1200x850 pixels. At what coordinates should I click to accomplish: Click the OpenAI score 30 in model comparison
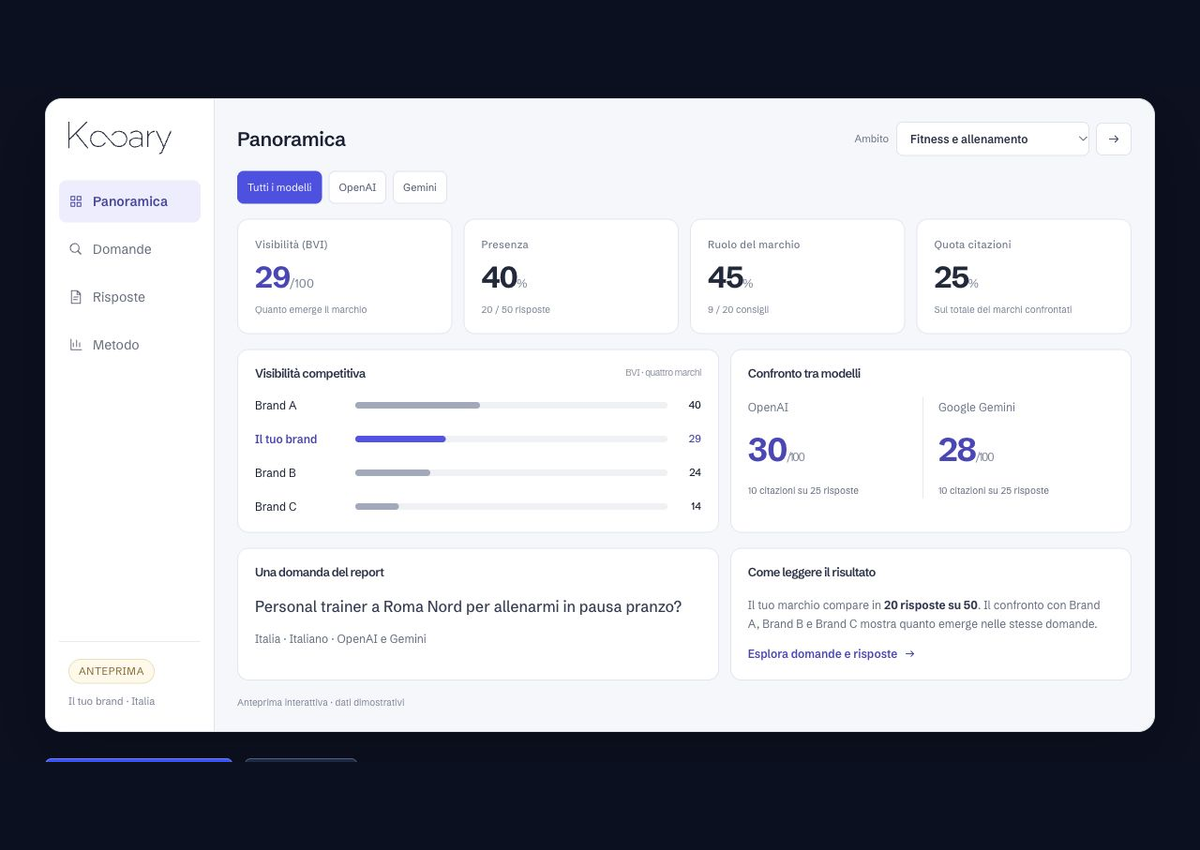tap(767, 450)
